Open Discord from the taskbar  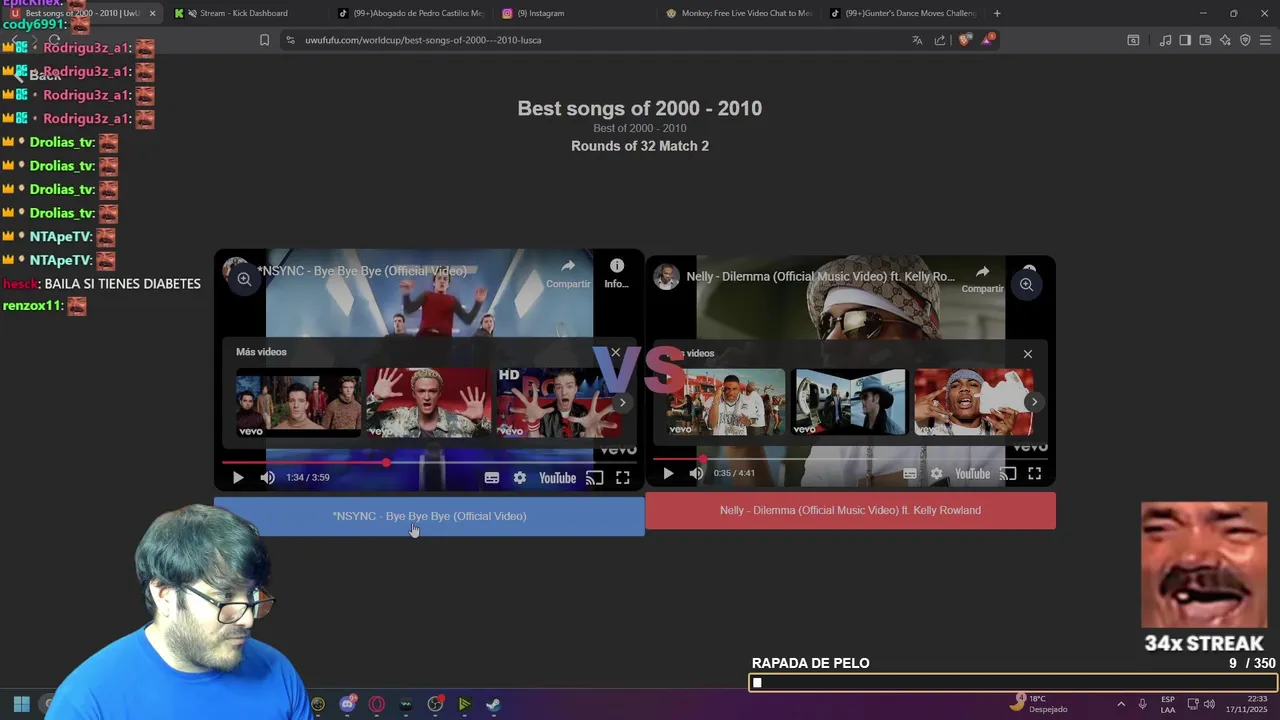pos(347,704)
